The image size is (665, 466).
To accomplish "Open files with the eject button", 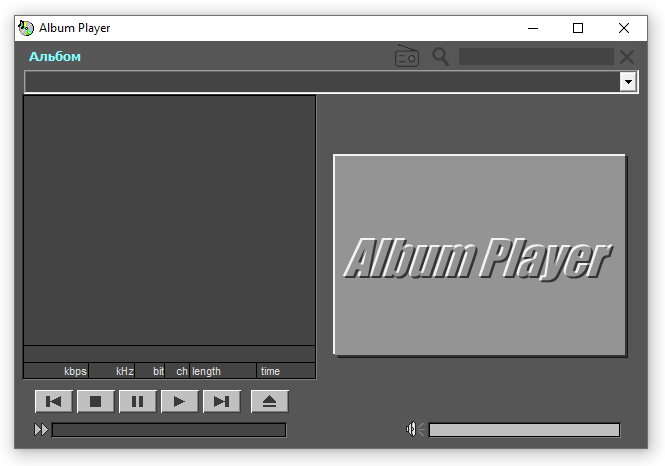I will tap(269, 401).
